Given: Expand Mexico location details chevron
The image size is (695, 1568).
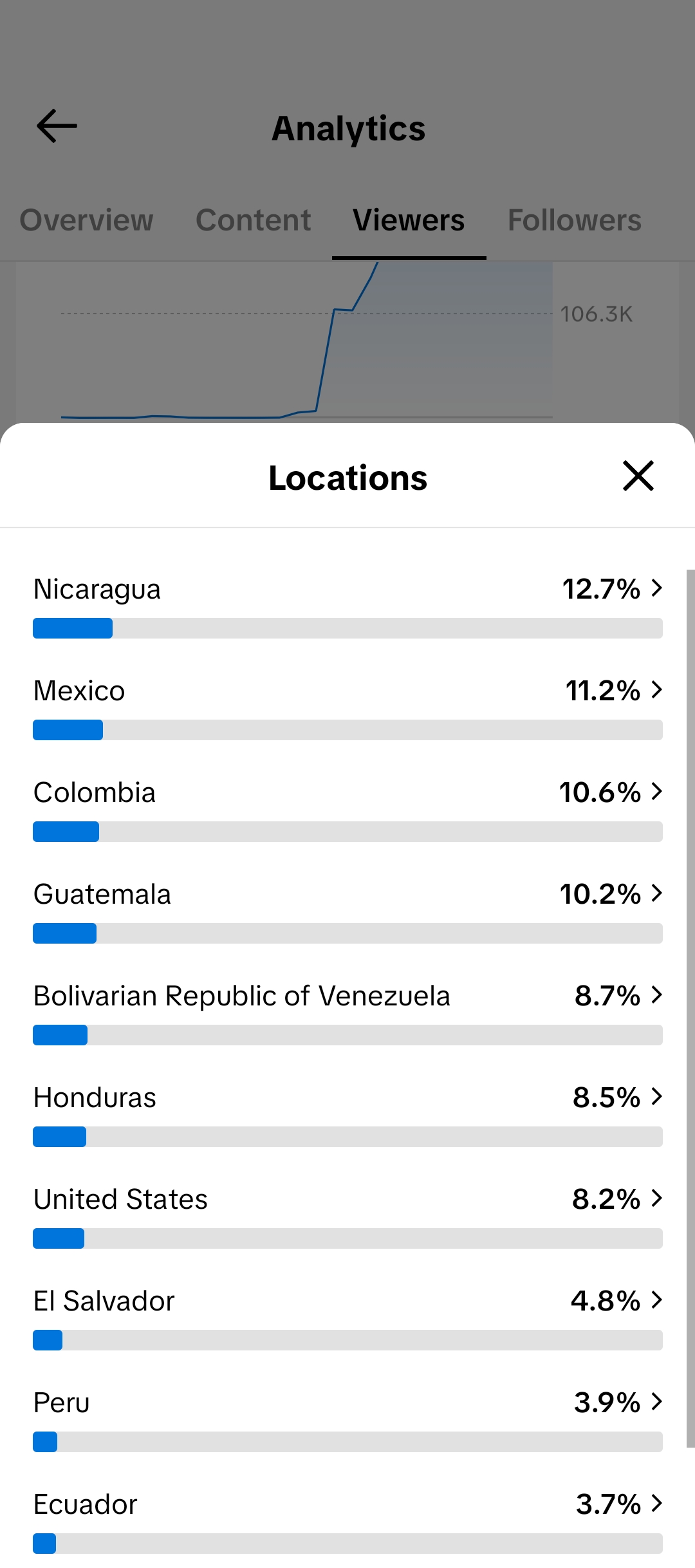Looking at the screenshot, I should click(x=656, y=689).
